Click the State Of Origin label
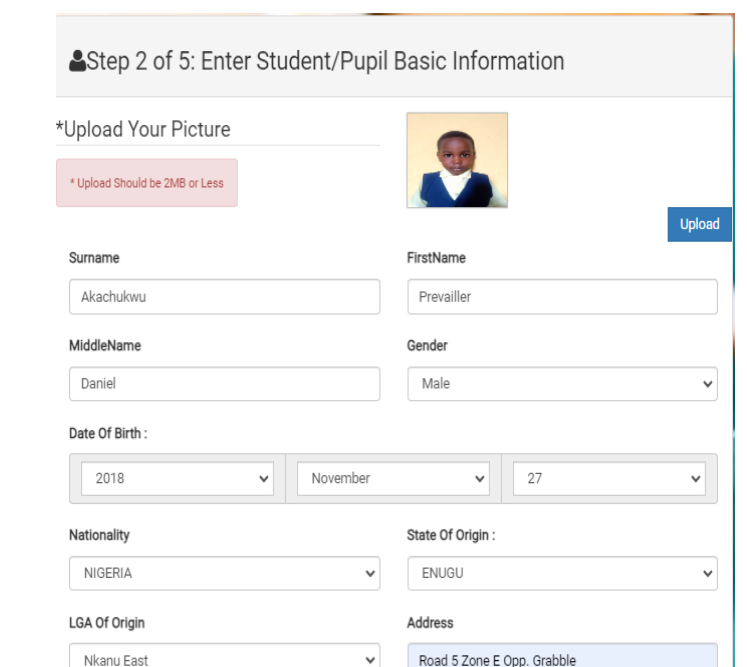The width and height of the screenshot is (747, 667). tap(451, 535)
